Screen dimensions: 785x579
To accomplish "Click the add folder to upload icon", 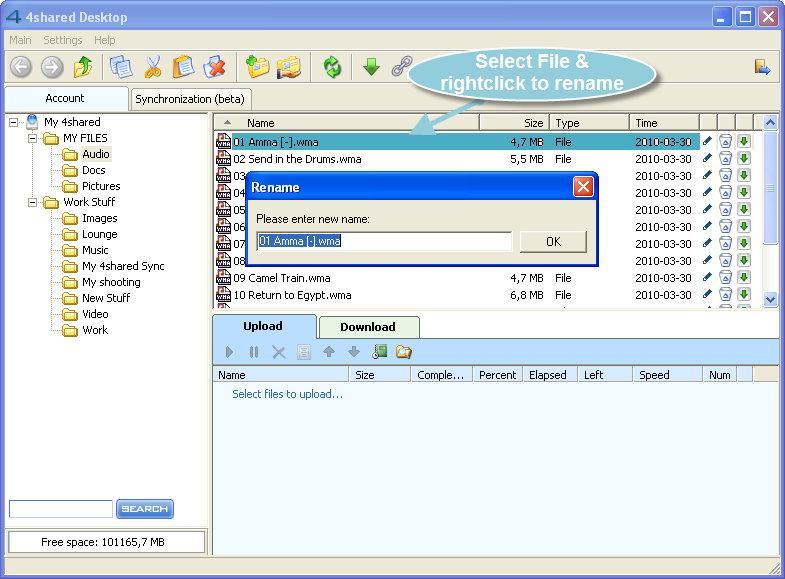I will (404, 352).
